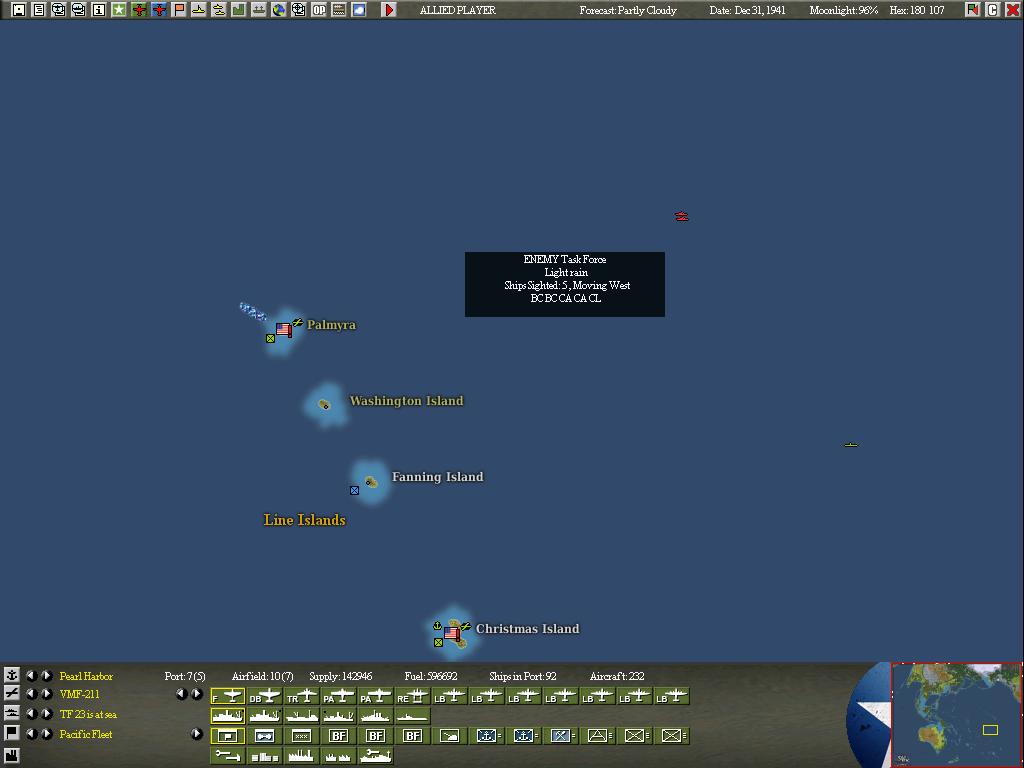Select the green unit square at Palmyra
The height and width of the screenshot is (768, 1024).
[270, 338]
